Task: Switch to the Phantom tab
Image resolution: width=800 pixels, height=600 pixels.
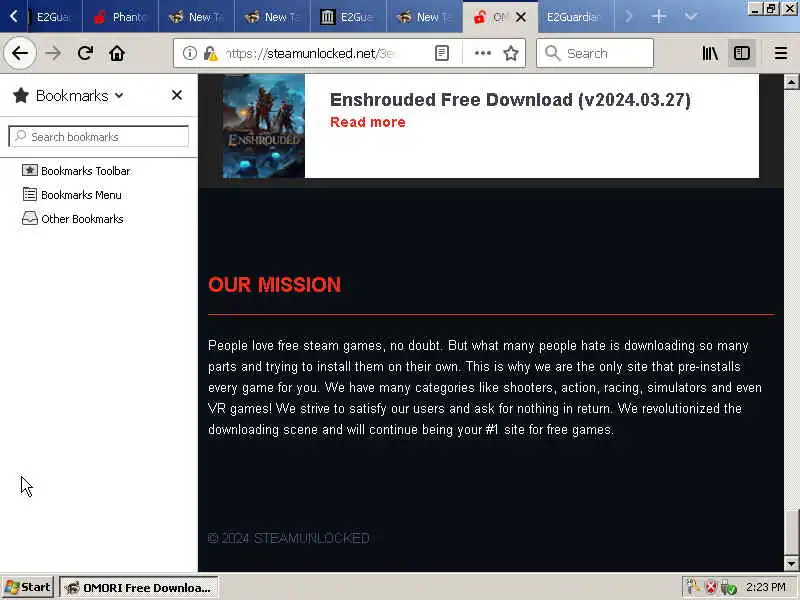Action: (x=120, y=17)
